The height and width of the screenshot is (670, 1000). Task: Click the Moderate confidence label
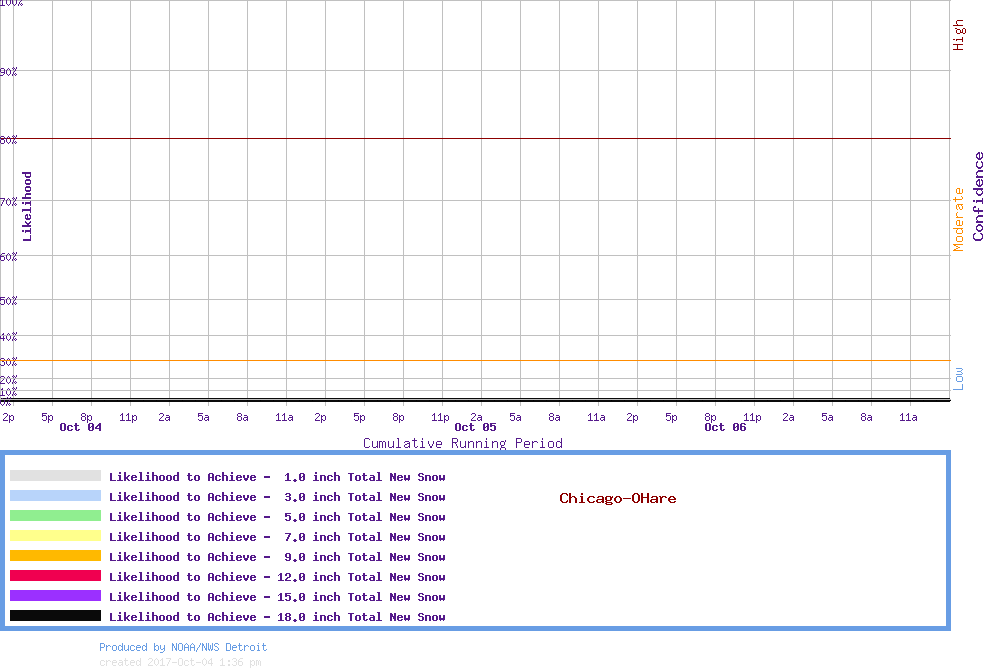[x=959, y=219]
